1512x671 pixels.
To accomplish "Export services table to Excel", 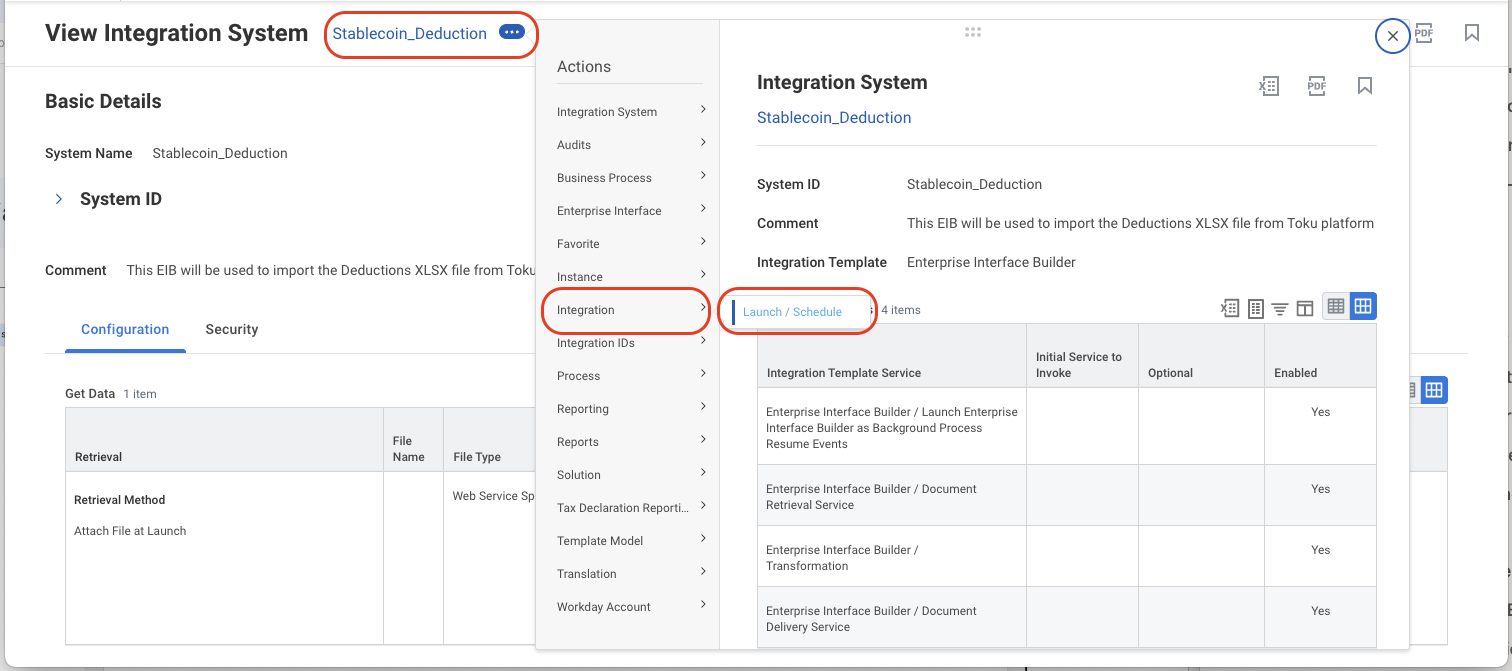I will click(1230, 309).
